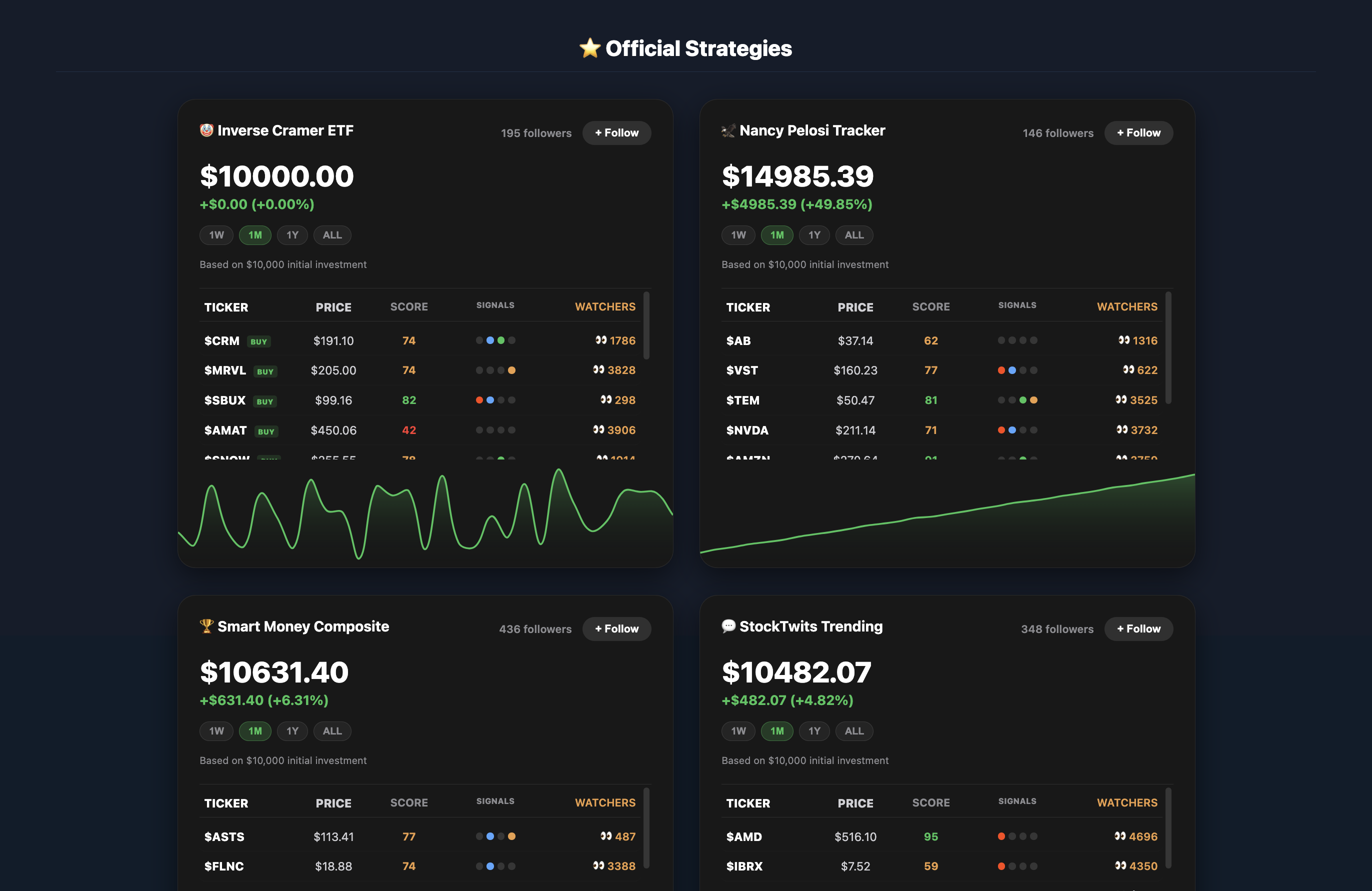The image size is (1372, 891).
Task: Click the $SBUX score of 82
Action: point(408,400)
